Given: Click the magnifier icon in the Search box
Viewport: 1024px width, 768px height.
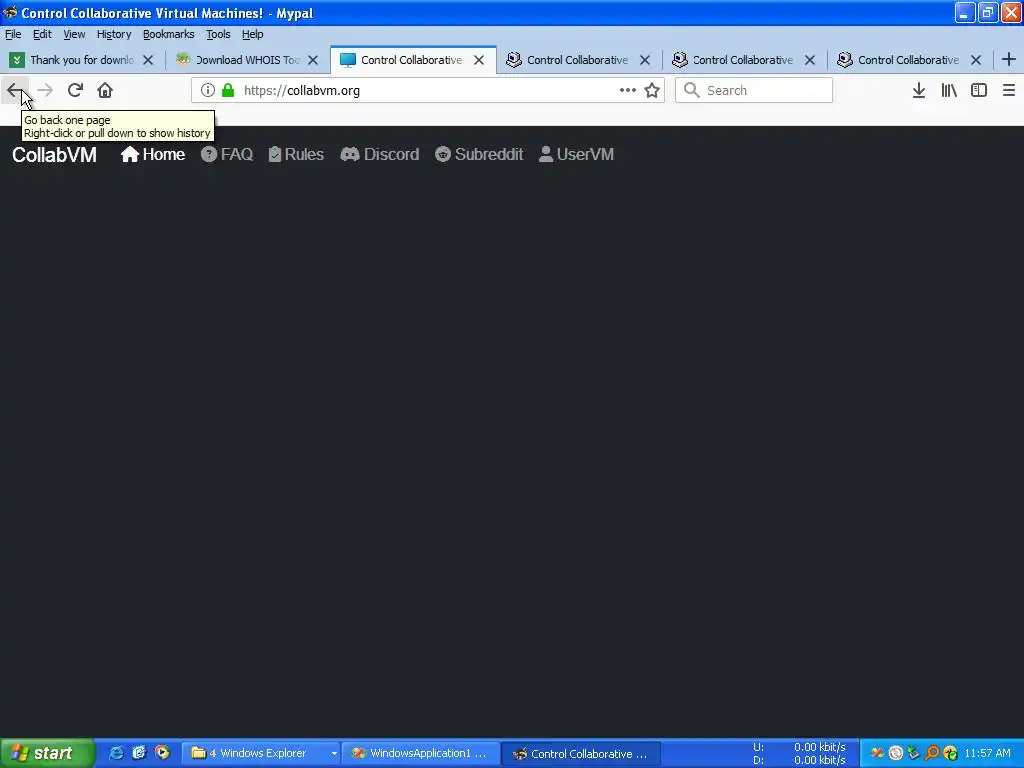Looking at the screenshot, I should coord(692,90).
